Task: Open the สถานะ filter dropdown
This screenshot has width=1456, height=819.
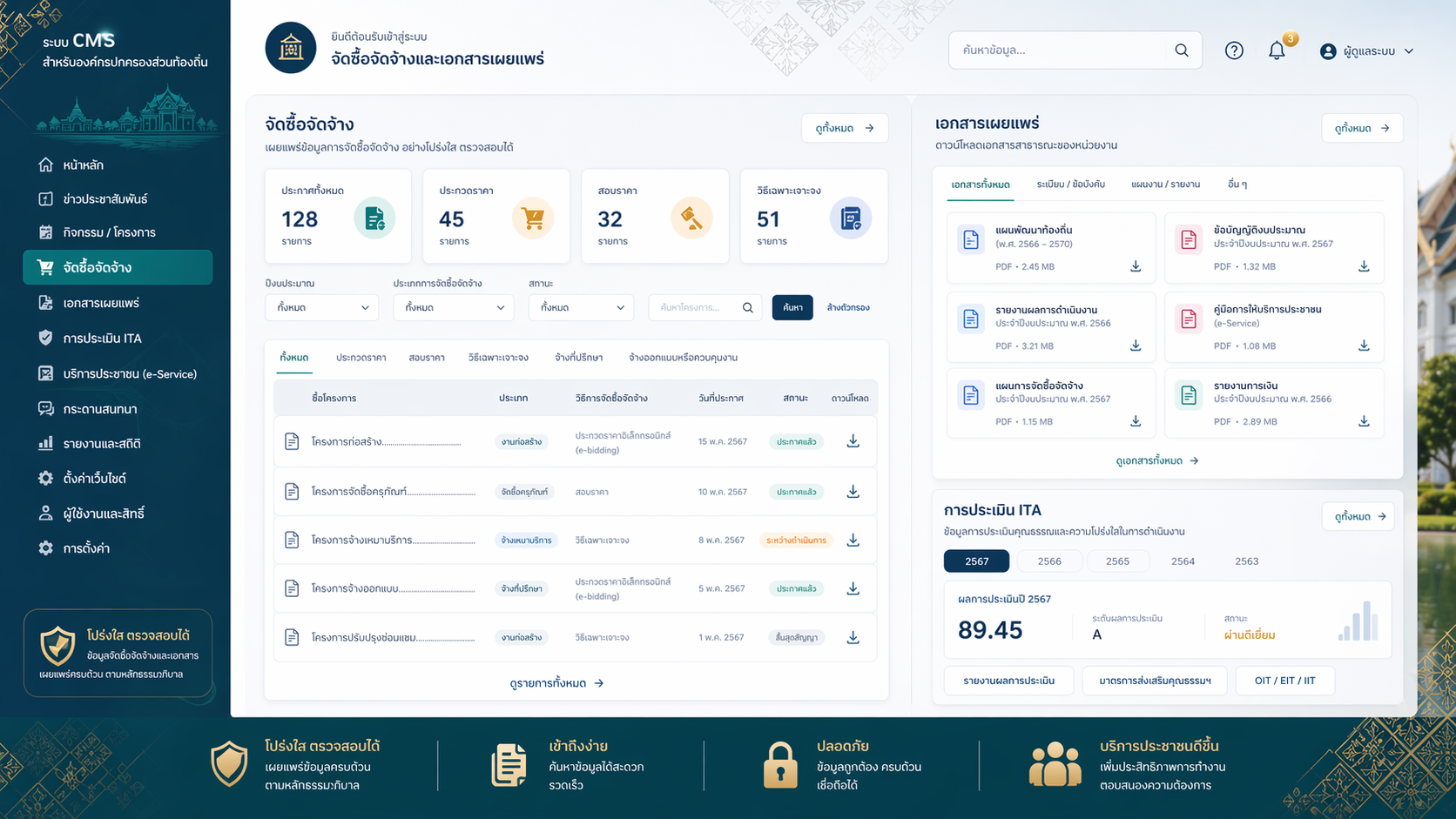Action: pyautogui.click(x=581, y=307)
